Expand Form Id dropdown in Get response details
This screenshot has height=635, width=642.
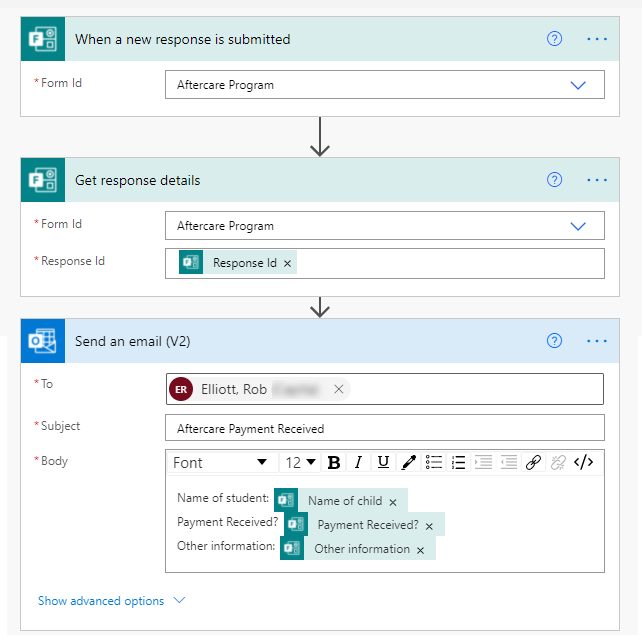pyautogui.click(x=578, y=226)
